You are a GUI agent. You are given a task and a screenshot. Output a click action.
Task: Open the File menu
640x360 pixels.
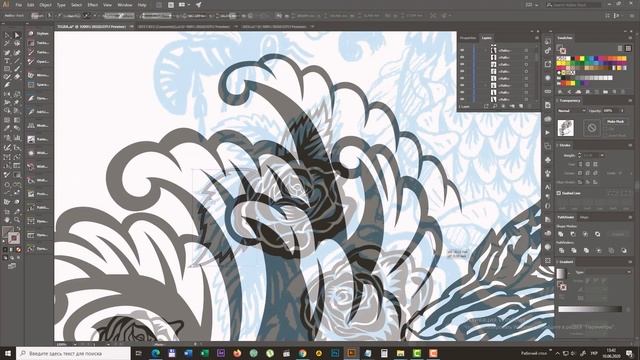coord(19,5)
